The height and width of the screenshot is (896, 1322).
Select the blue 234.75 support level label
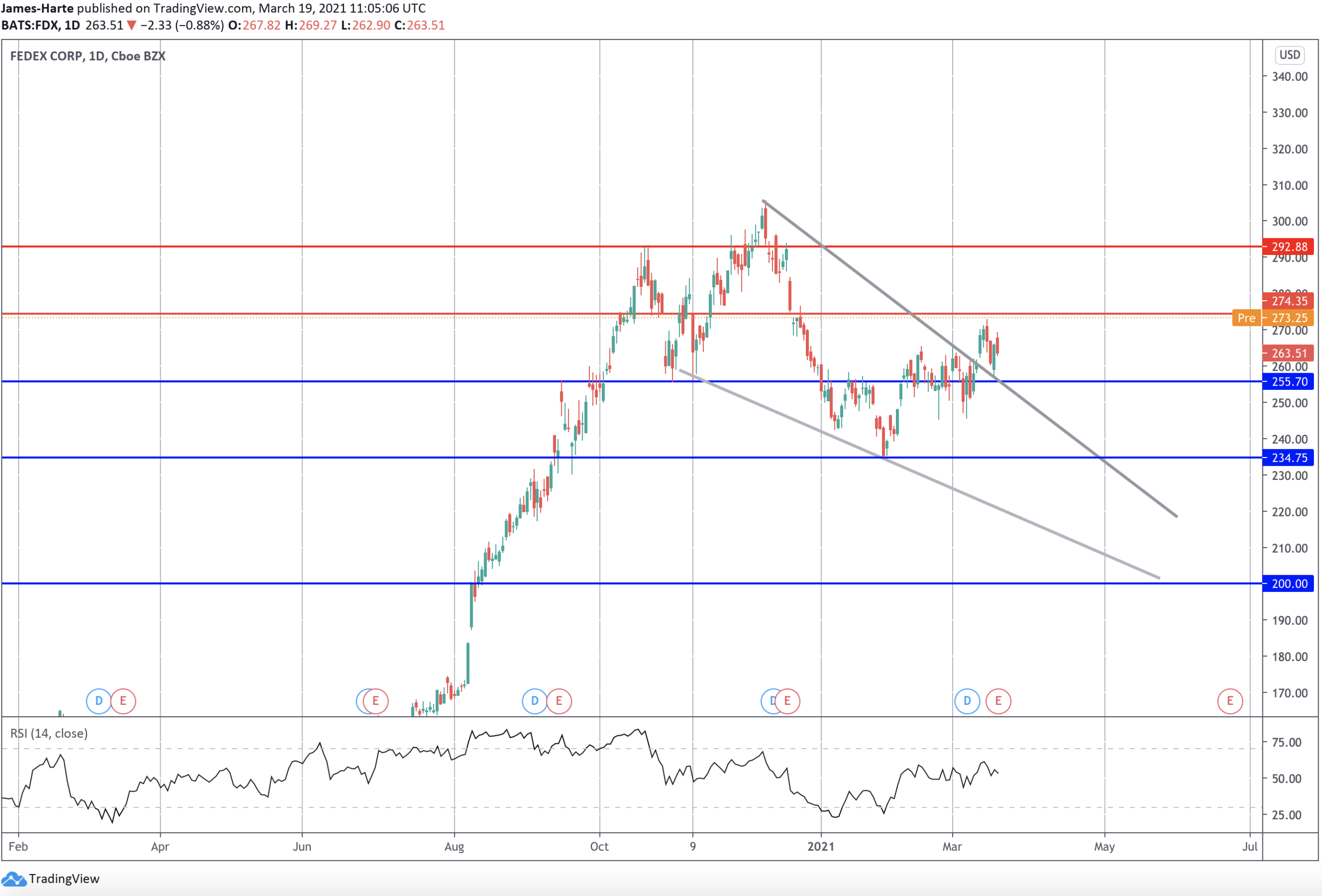[1289, 458]
